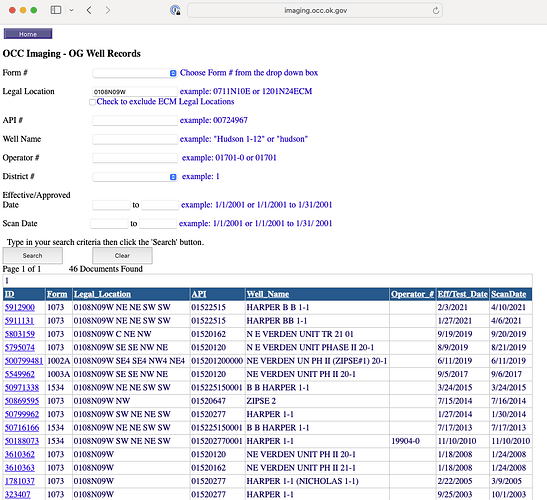Click the API # input field
Screen dimensions: 547x500
click(x=135, y=120)
